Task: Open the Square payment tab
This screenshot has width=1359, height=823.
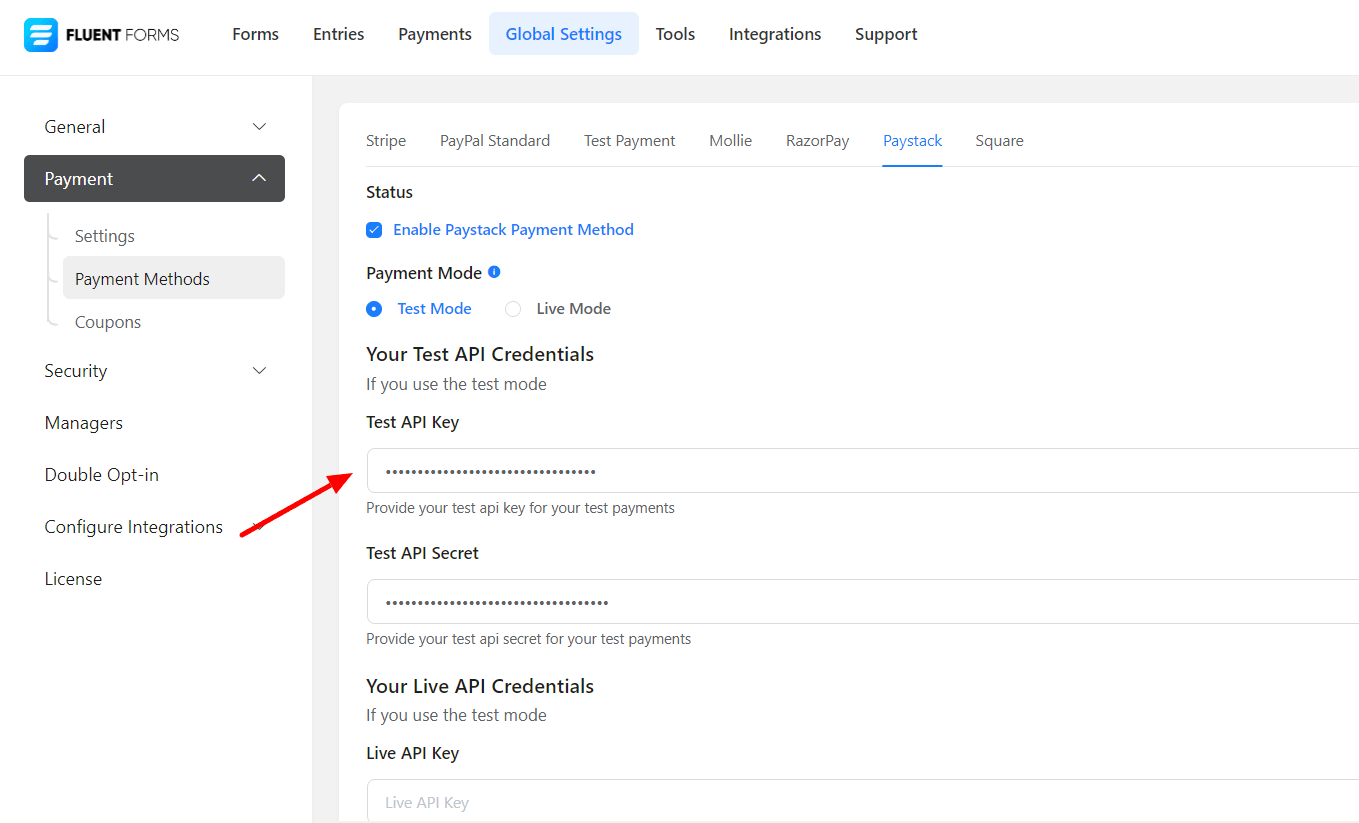Action: [x=999, y=141]
